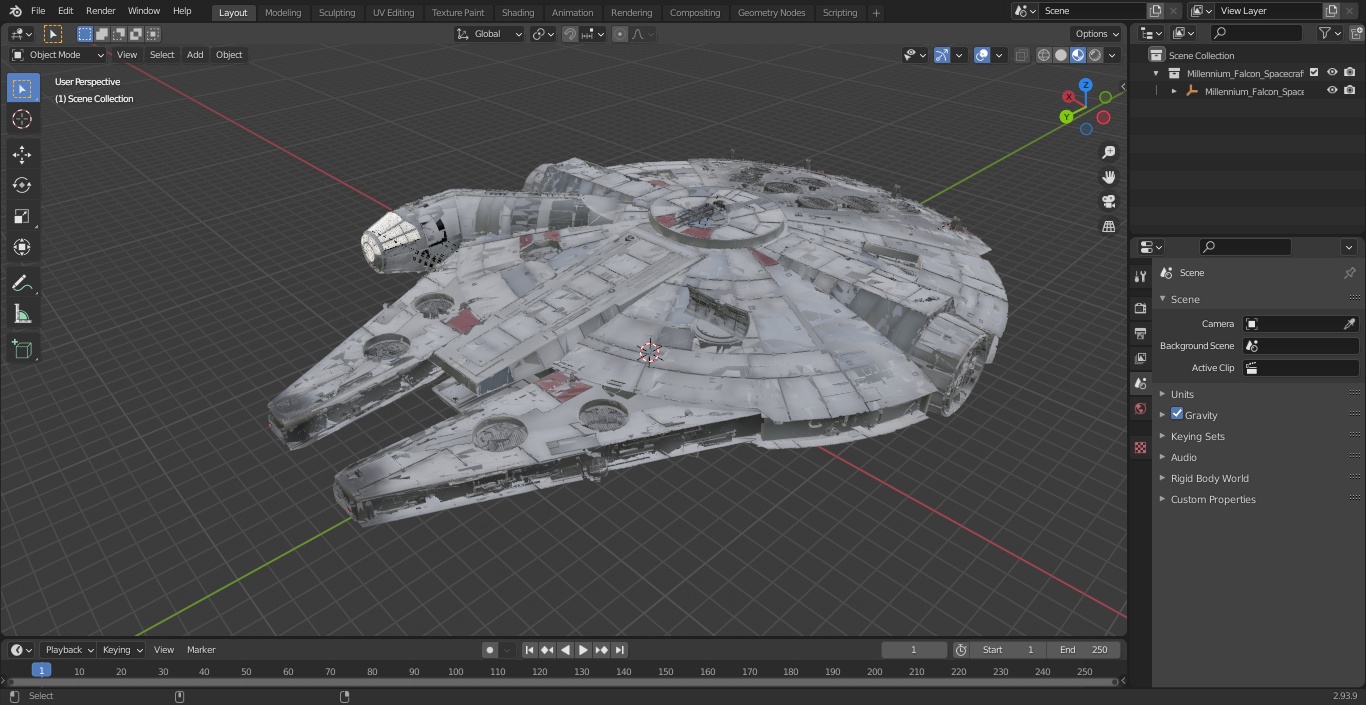This screenshot has width=1366, height=705.
Task: Open the Object Mode dropdown
Action: coord(58,55)
